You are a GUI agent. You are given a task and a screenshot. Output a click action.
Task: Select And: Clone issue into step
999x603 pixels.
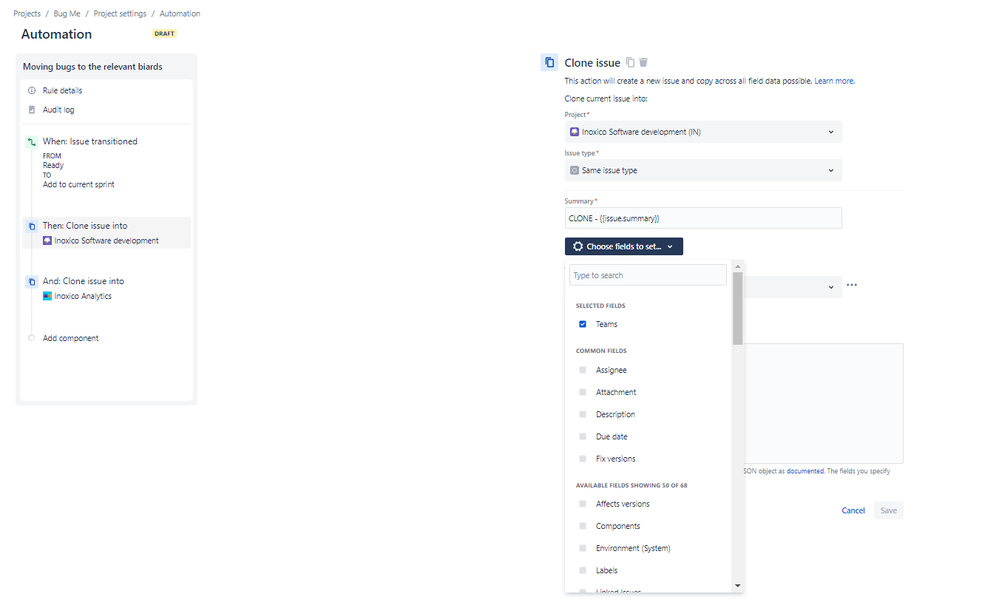pyautogui.click(x=83, y=281)
